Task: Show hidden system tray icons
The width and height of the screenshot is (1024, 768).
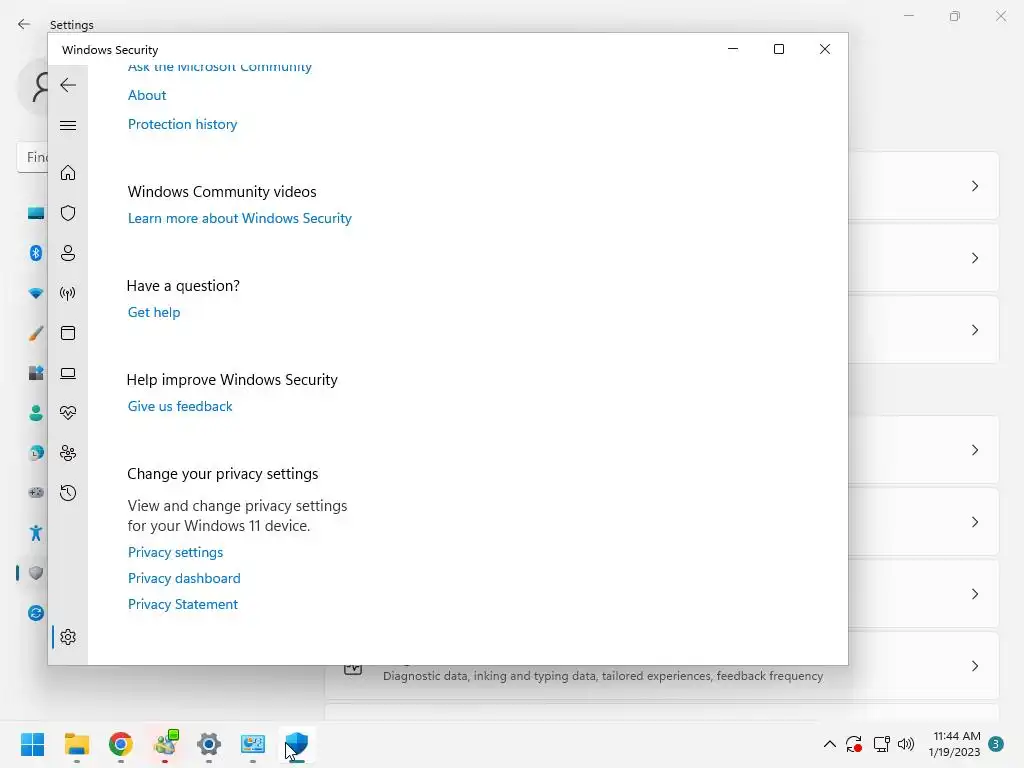Action: click(829, 744)
